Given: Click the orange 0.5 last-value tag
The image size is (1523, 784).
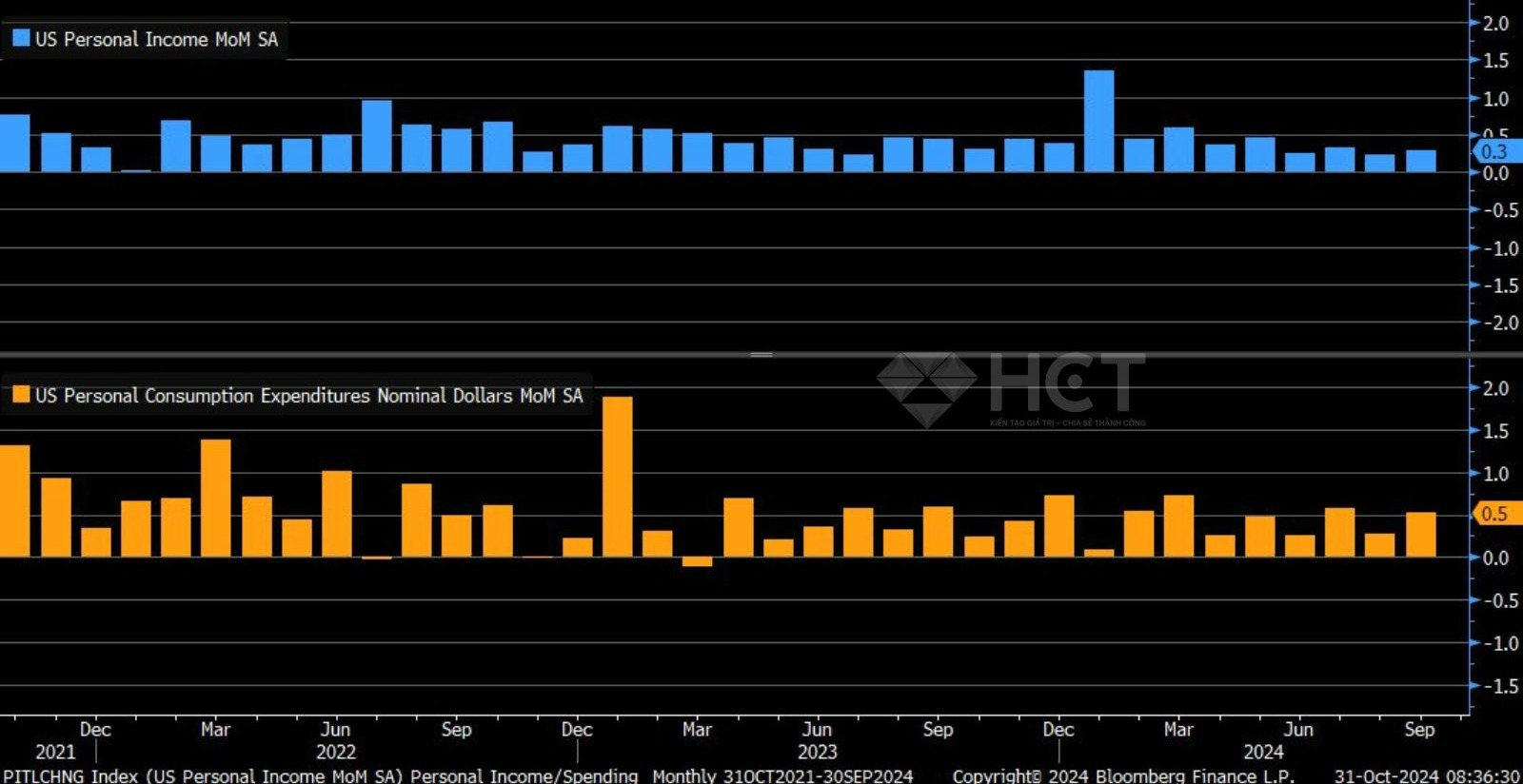Looking at the screenshot, I should pos(1494,514).
